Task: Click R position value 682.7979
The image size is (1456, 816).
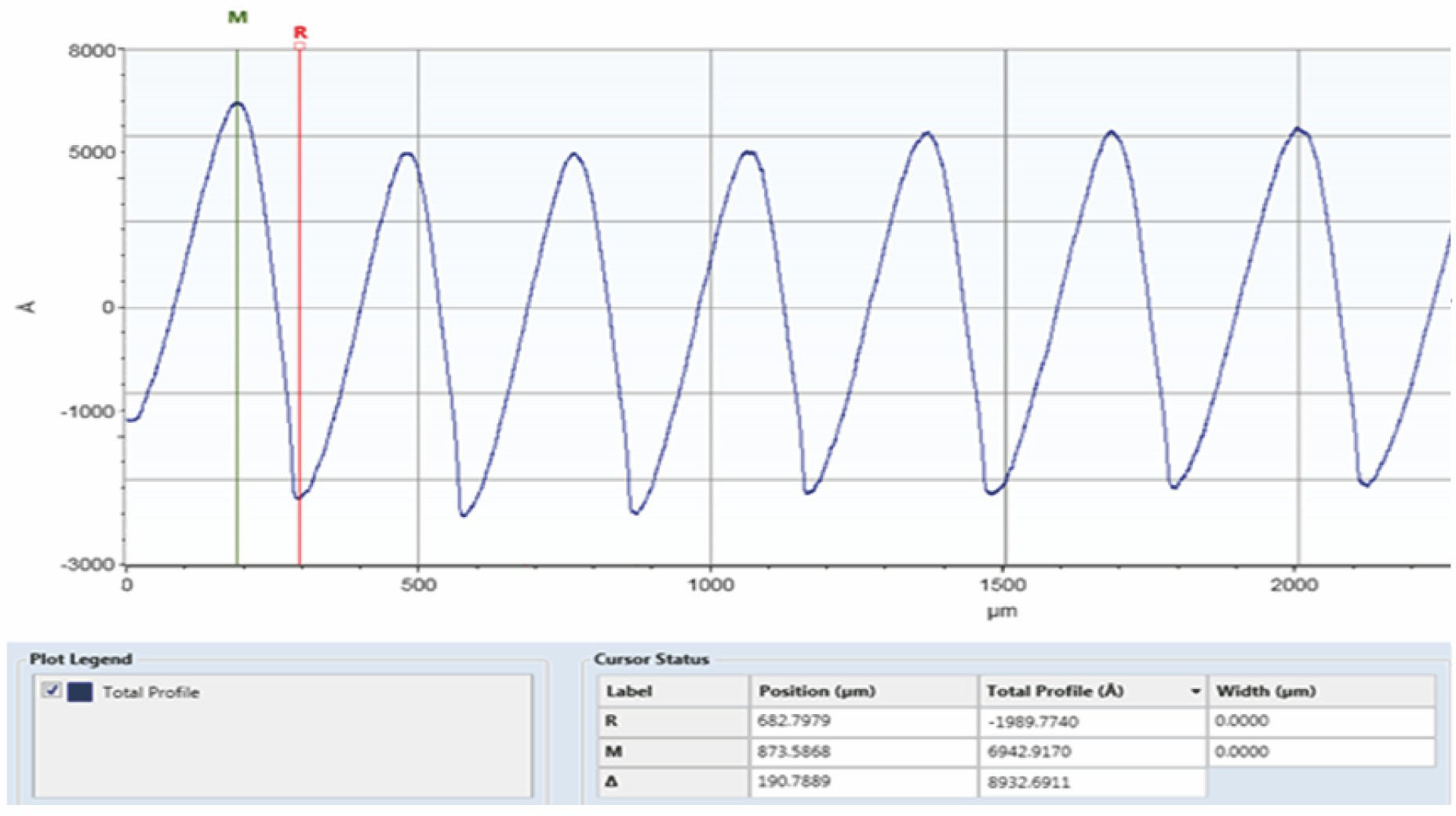Action: pyautogui.click(x=794, y=721)
